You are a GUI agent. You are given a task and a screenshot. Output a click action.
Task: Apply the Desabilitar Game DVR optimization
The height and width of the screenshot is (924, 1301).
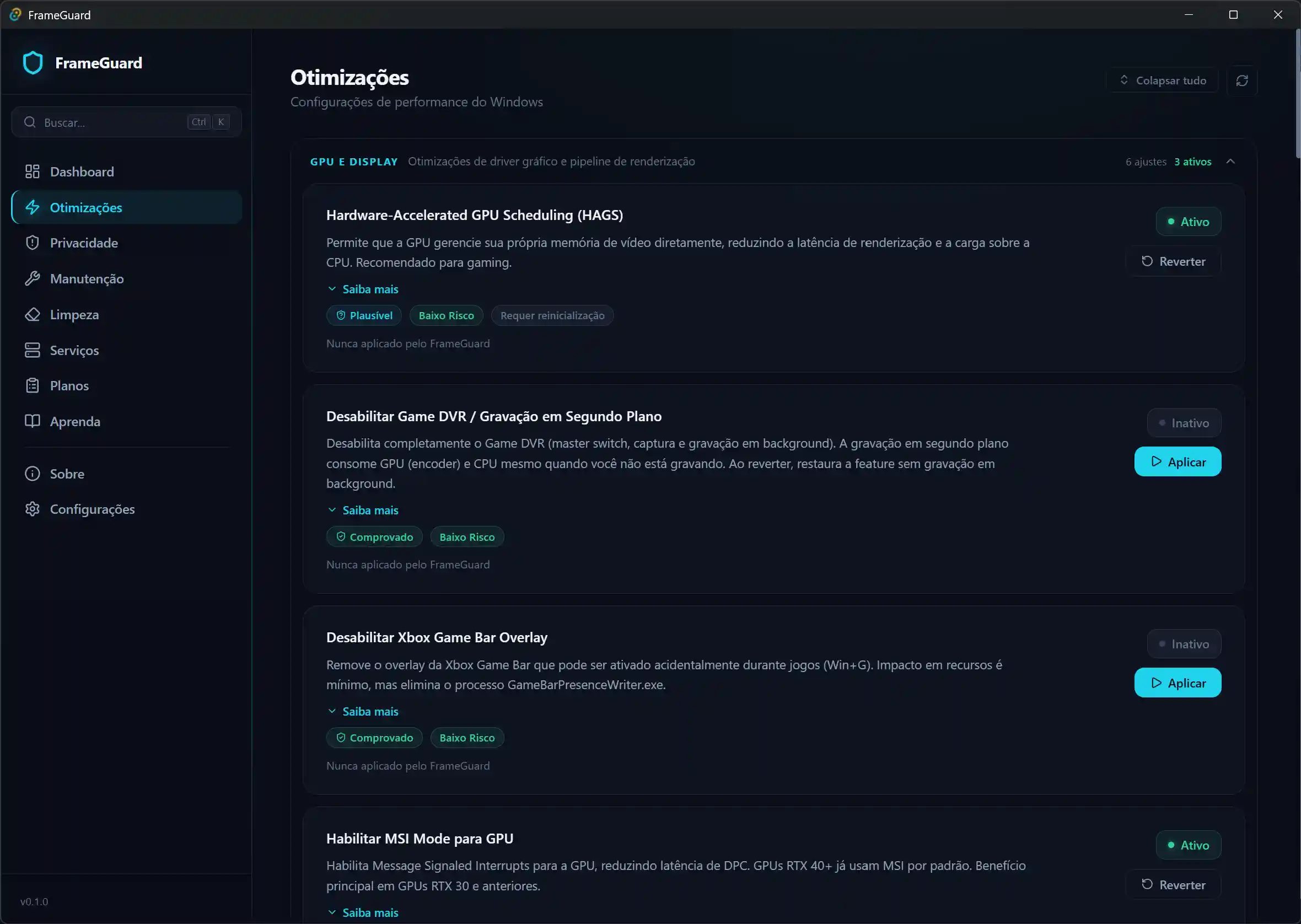click(1178, 461)
